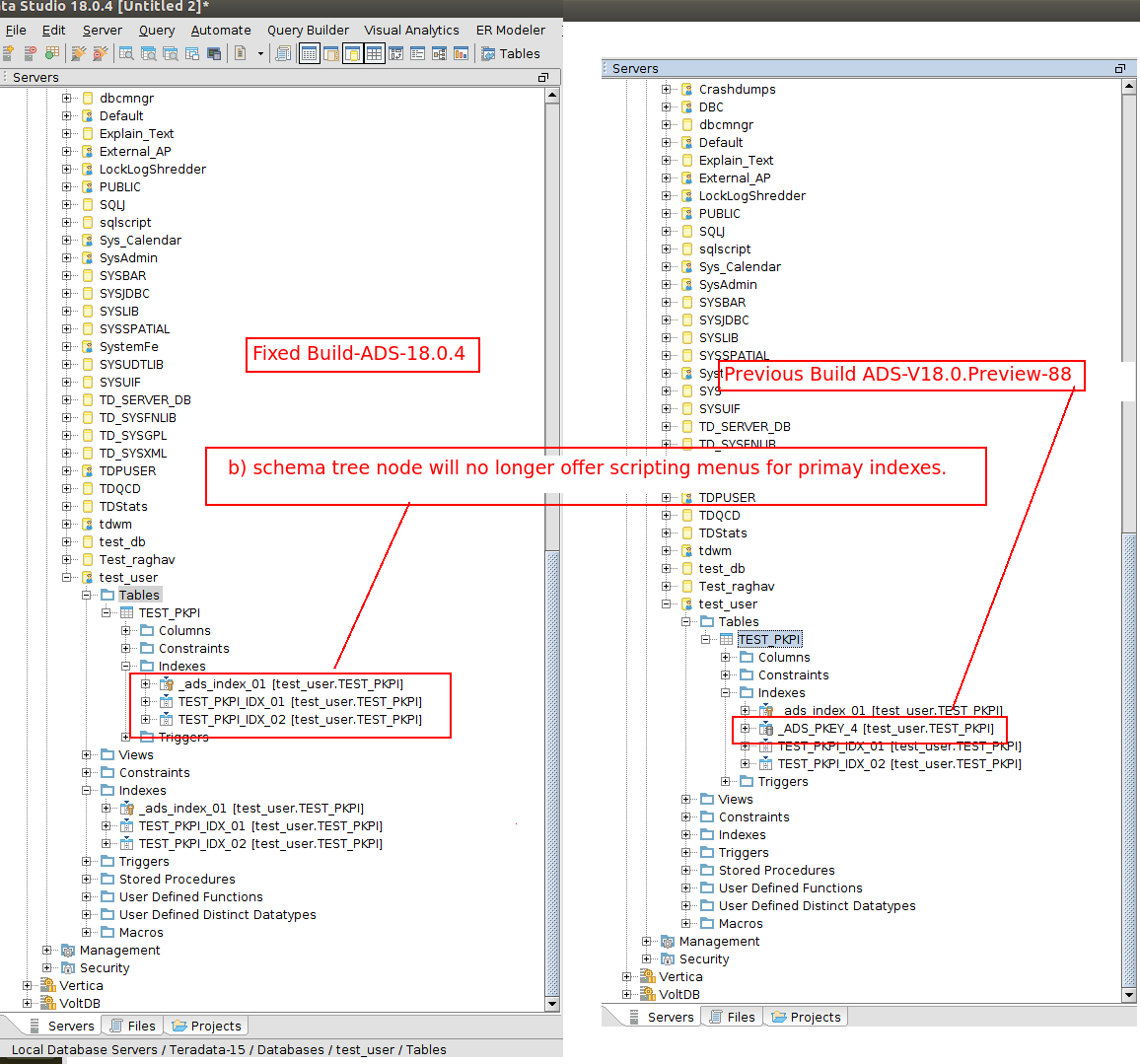Toggle the yellow highlighted panel toolbar button
The width and height of the screenshot is (1140, 1064).
[353, 54]
